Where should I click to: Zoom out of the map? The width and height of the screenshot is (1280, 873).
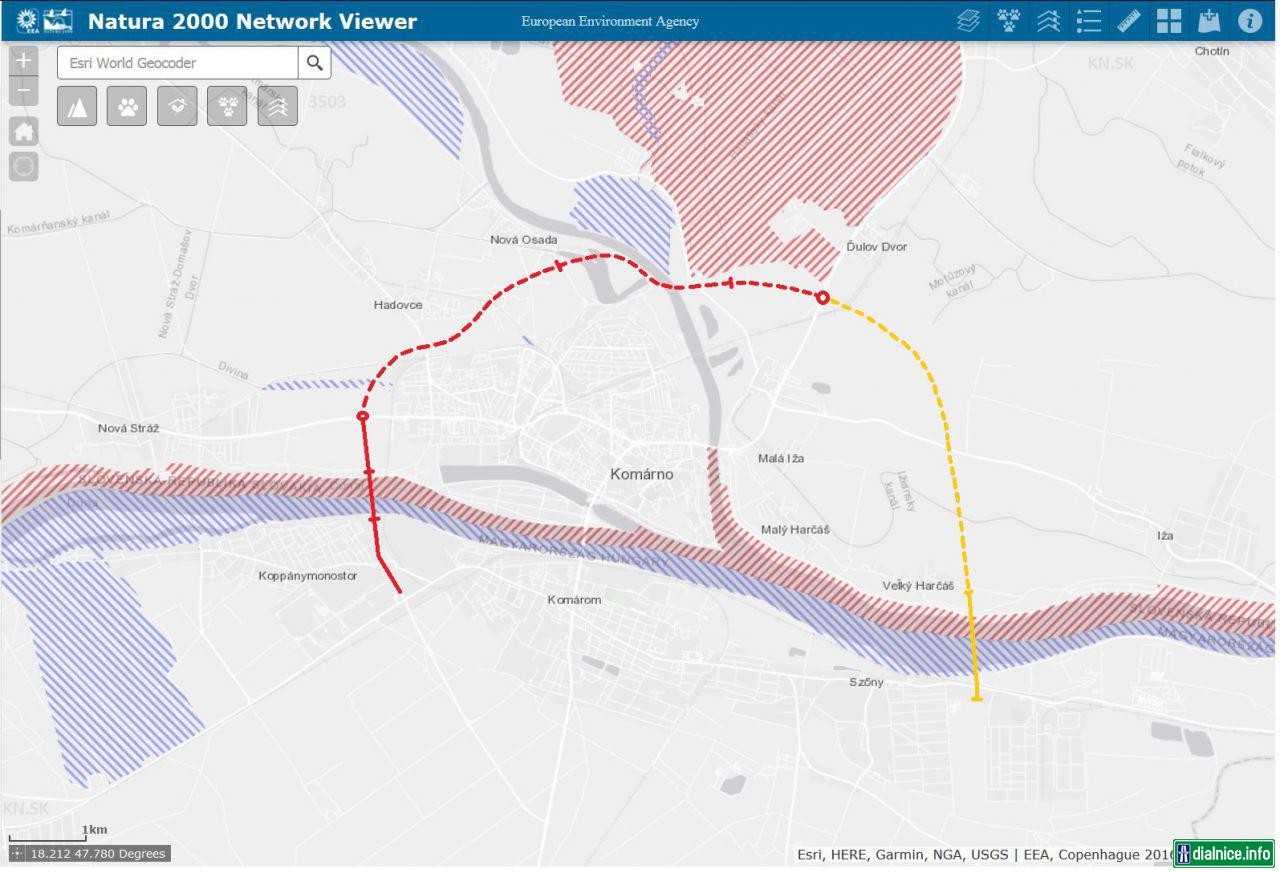pyautogui.click(x=24, y=91)
